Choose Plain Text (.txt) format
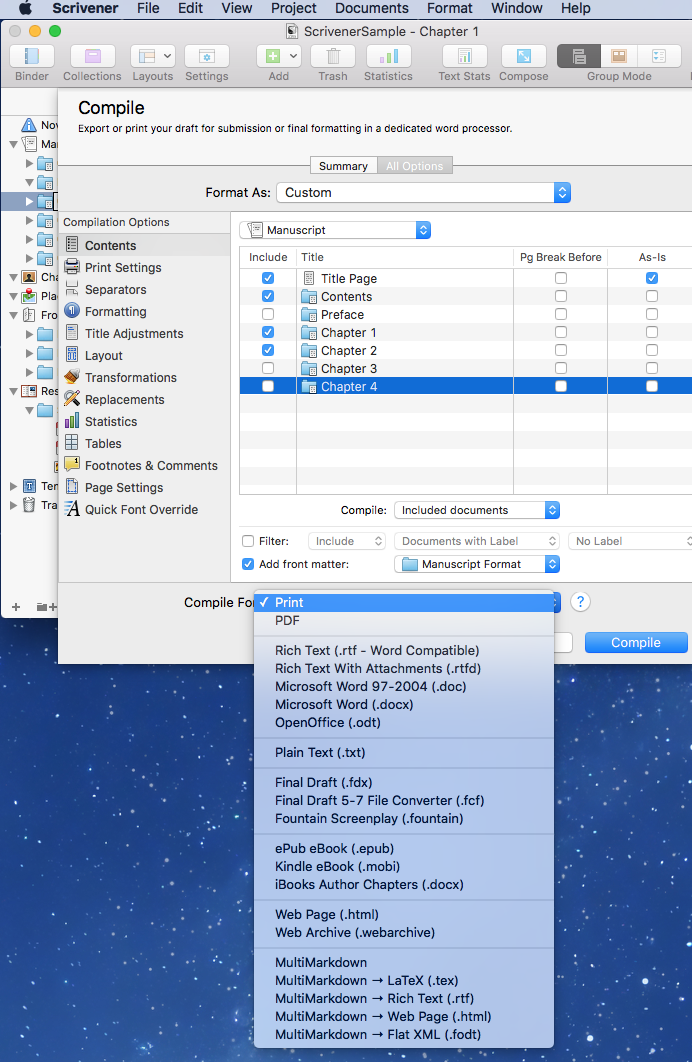The image size is (692, 1062). (x=404, y=752)
